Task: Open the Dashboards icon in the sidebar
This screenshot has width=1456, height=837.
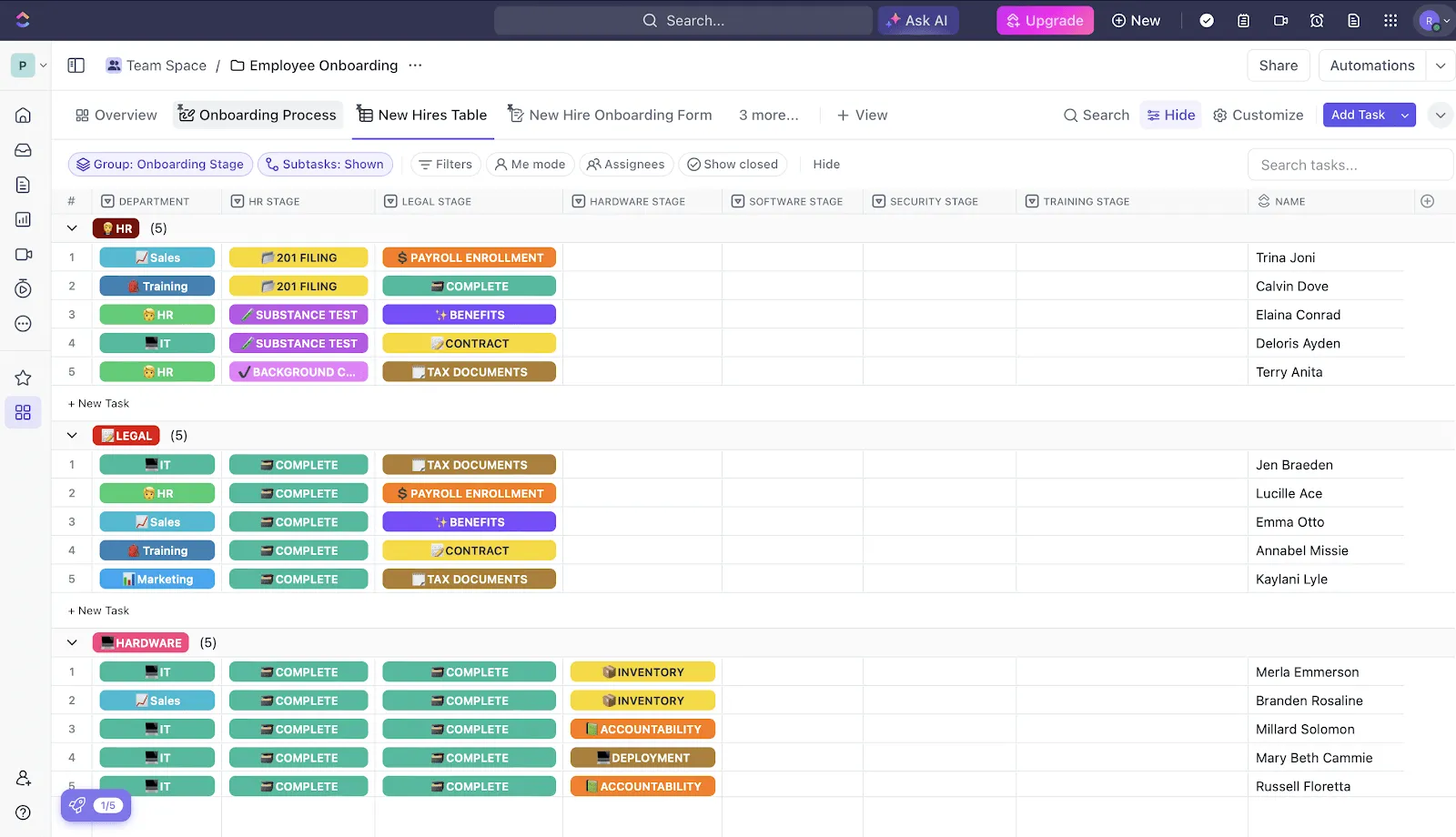Action: [x=24, y=219]
